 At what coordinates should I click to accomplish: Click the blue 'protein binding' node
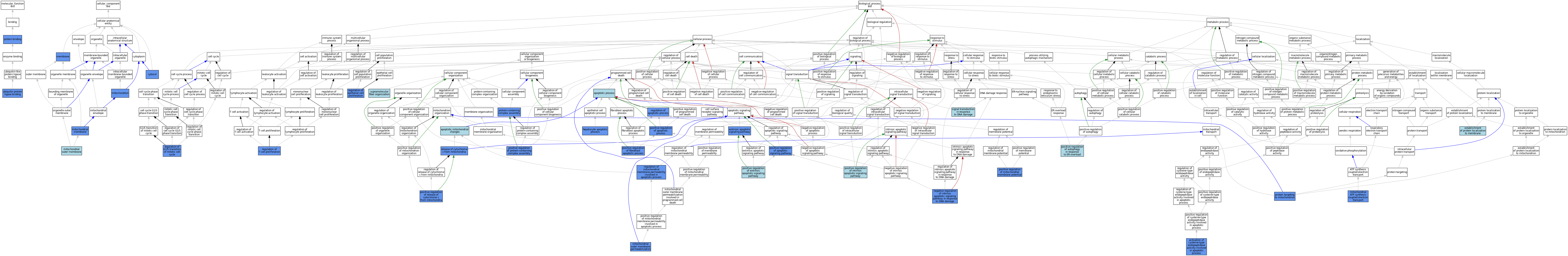12,40
